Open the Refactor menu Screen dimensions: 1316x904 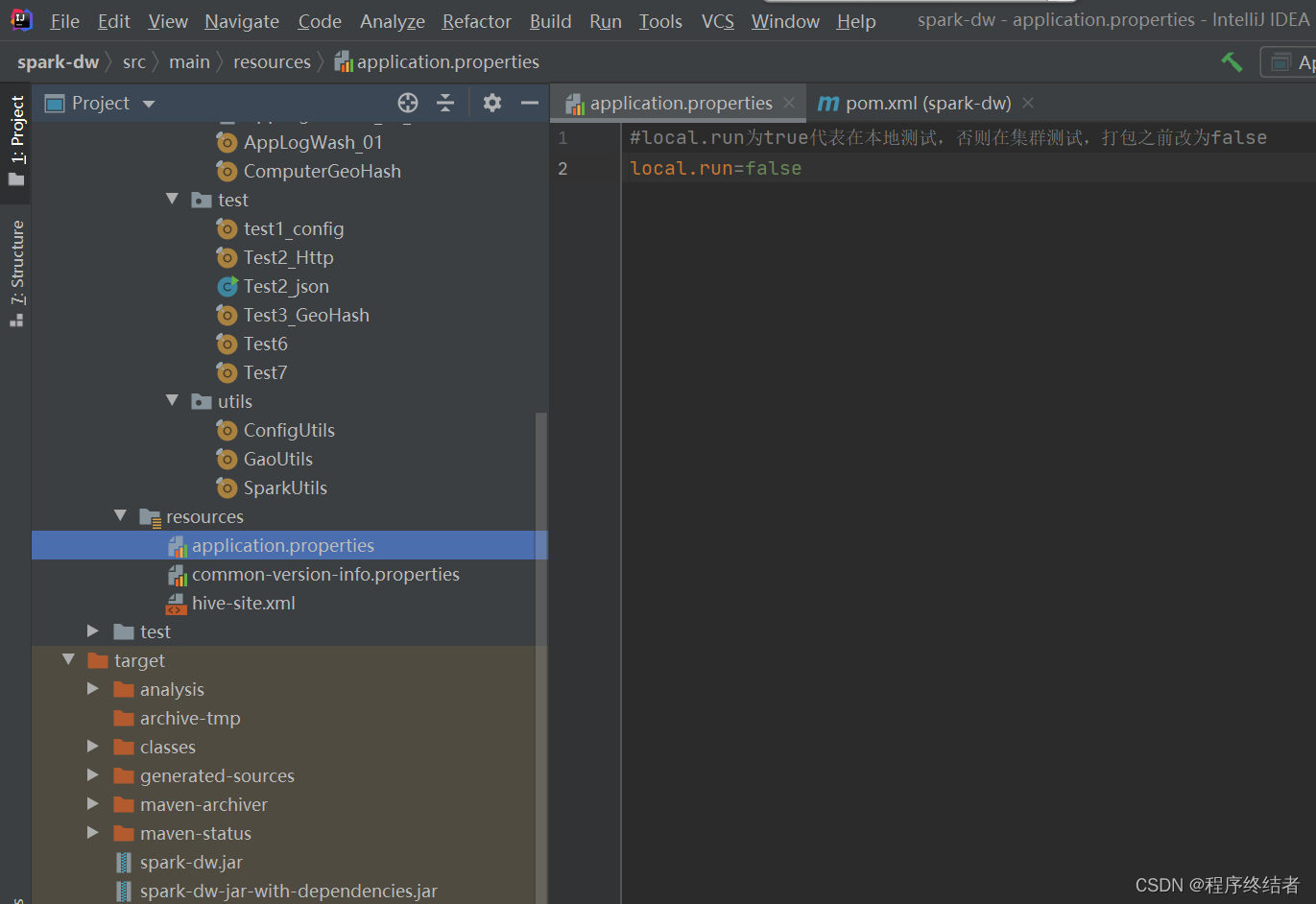[x=476, y=21]
